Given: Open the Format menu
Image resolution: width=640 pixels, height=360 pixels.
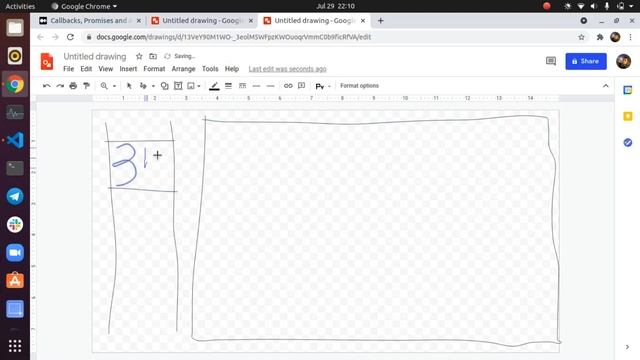Looking at the screenshot, I should 154,69.
